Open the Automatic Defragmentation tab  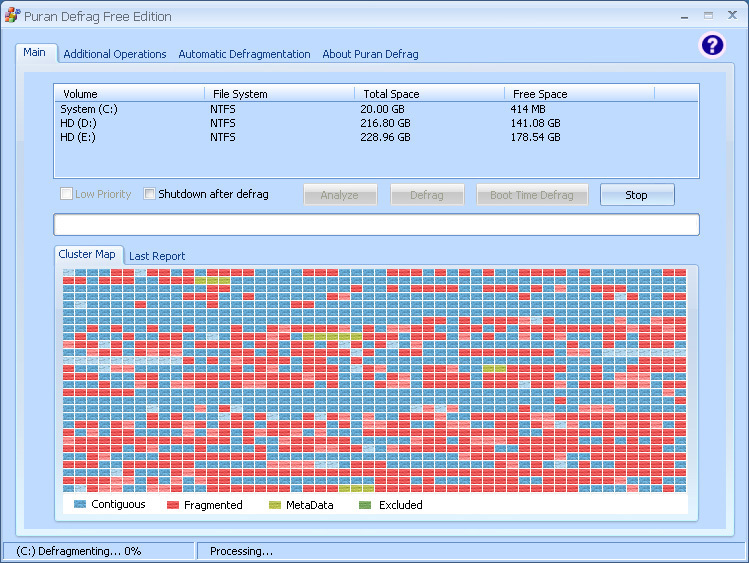coord(244,54)
